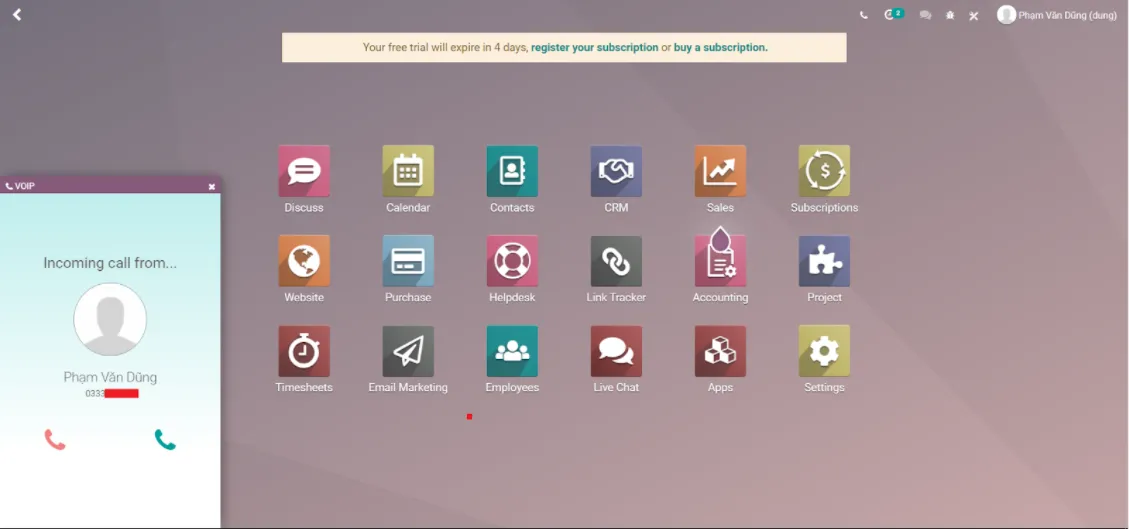The width and height of the screenshot is (1129, 529).
Task: Open the Project puzzle app
Action: coord(824,261)
